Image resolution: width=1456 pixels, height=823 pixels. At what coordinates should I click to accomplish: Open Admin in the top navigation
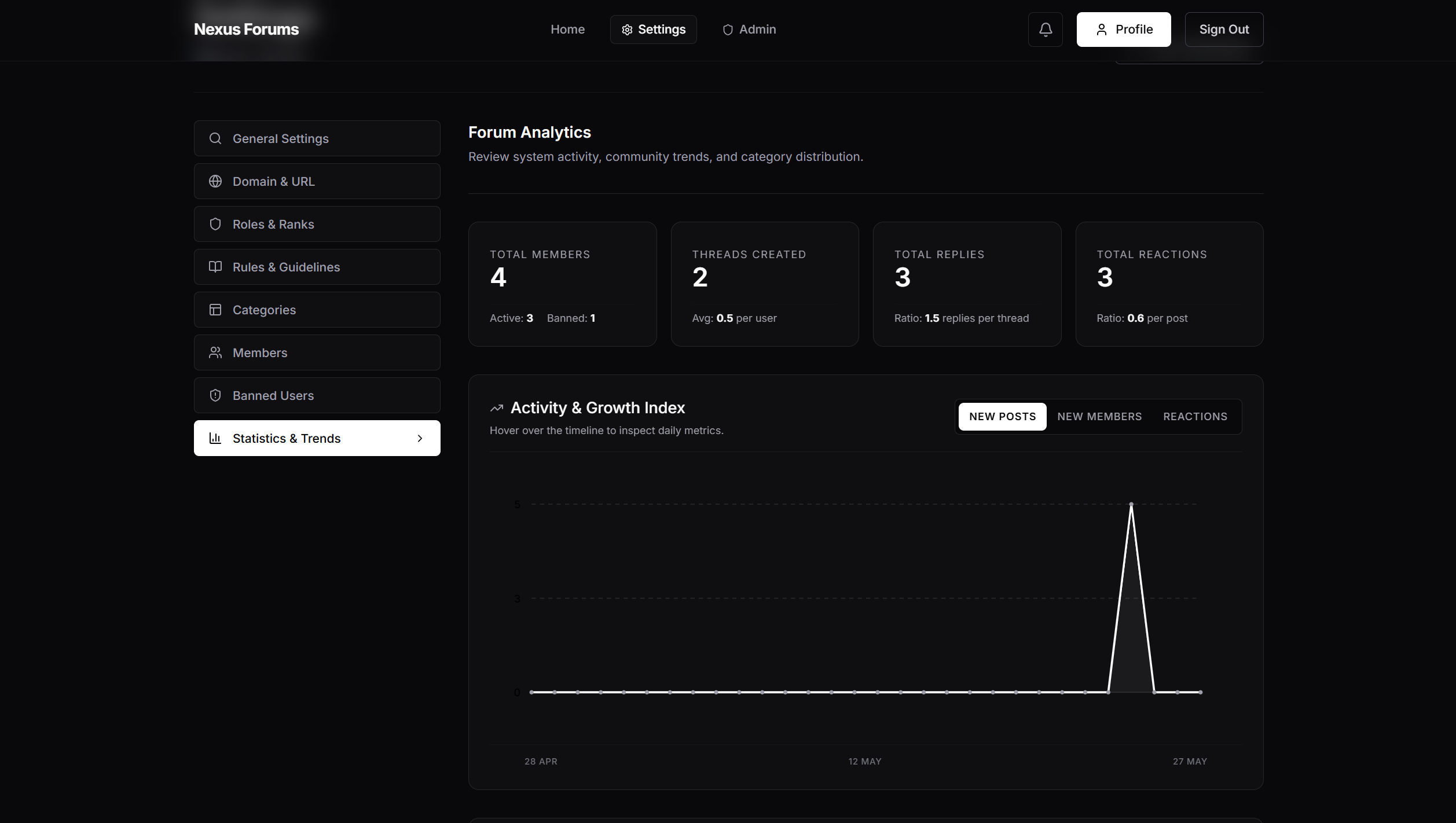[749, 30]
